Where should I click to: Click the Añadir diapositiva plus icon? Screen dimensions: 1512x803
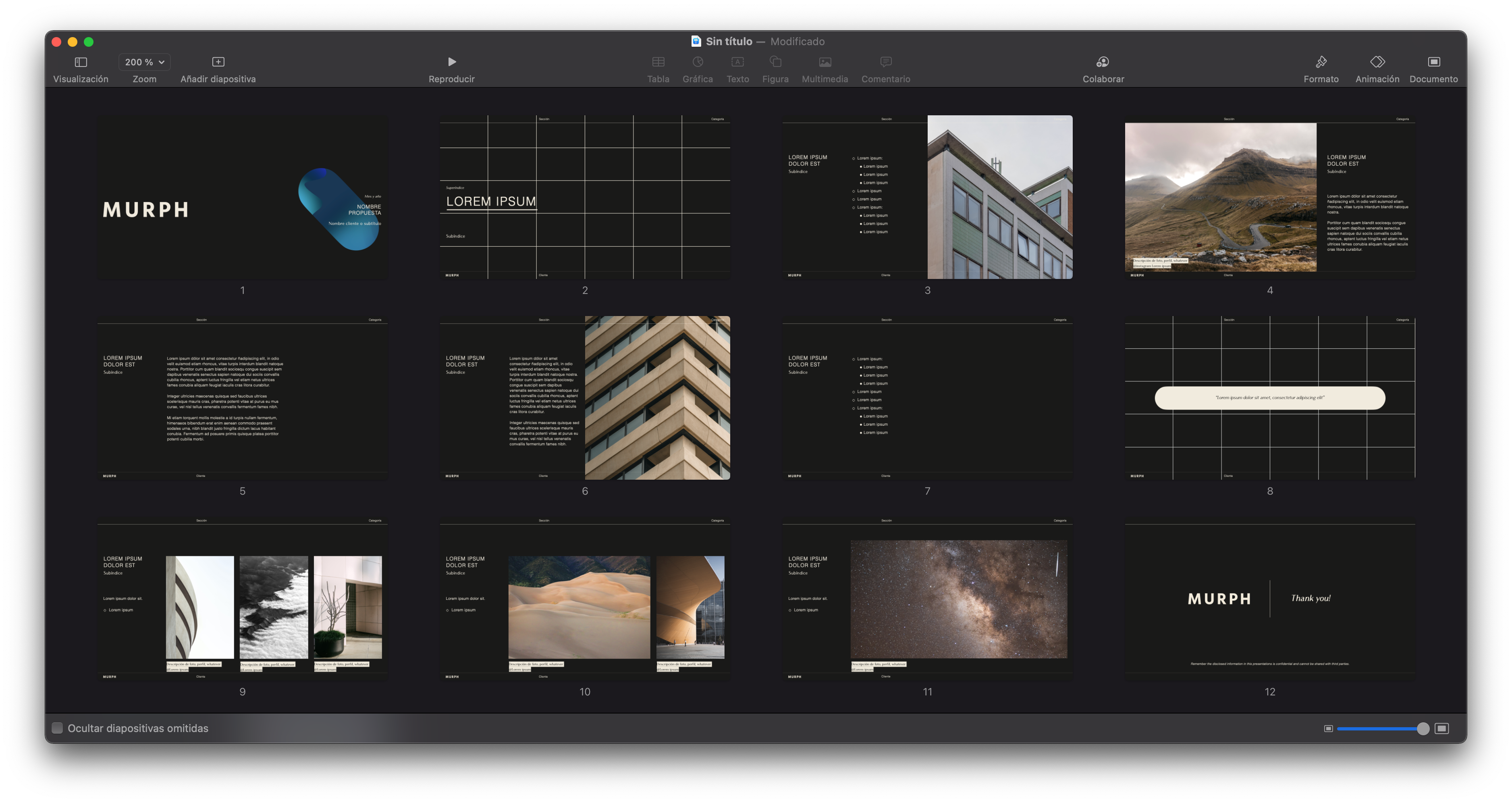point(218,62)
